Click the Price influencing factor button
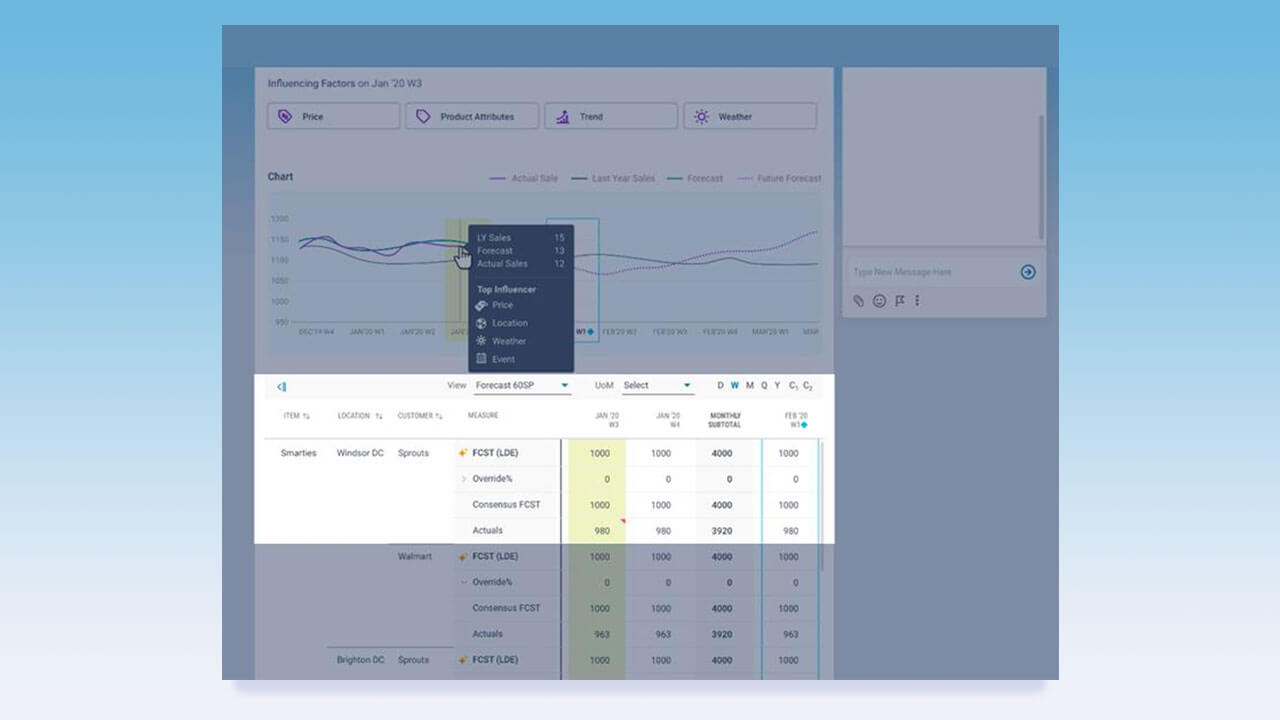 tap(333, 116)
